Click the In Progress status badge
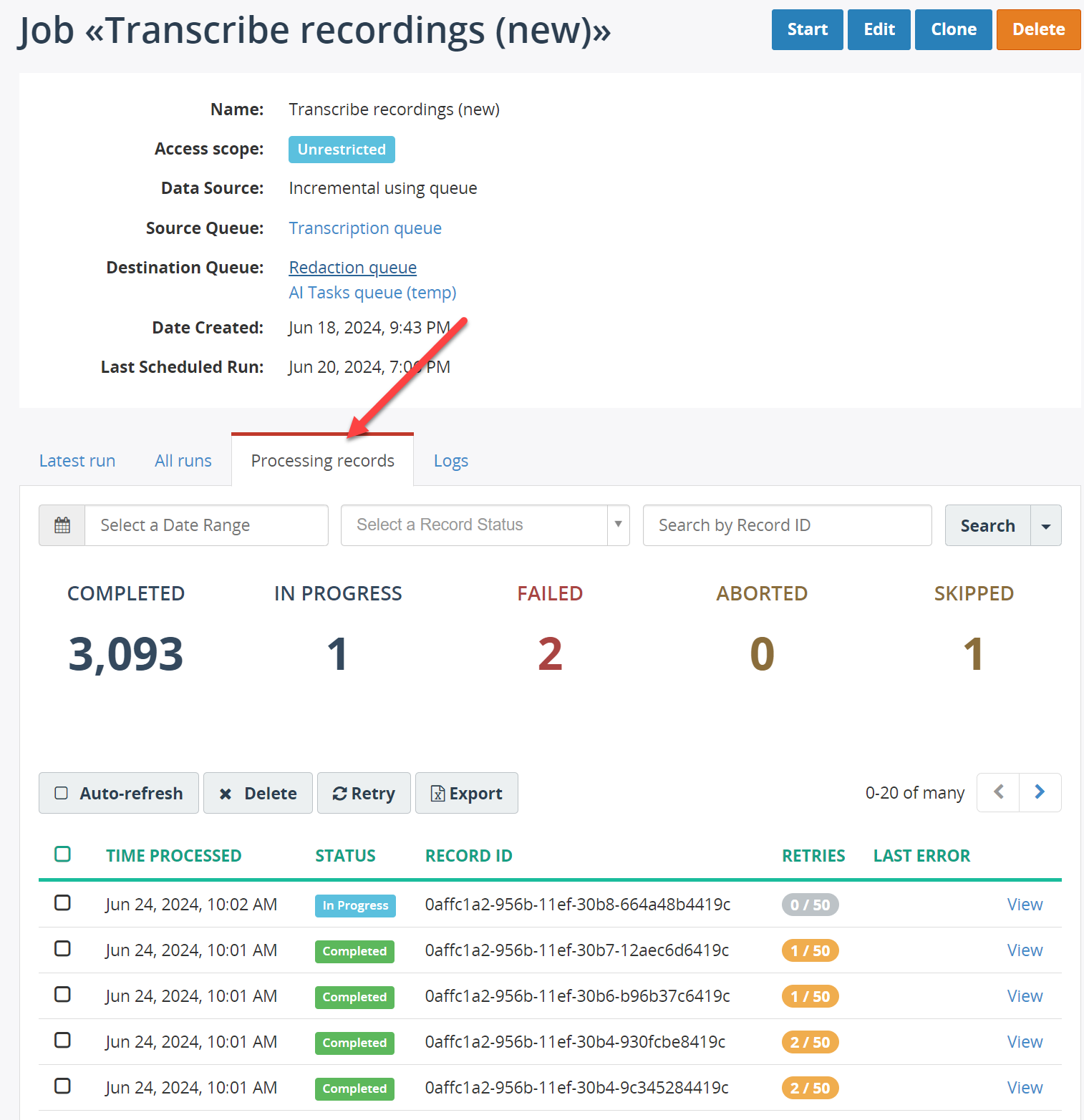Image resolution: width=1084 pixels, height=1120 pixels. tap(355, 905)
